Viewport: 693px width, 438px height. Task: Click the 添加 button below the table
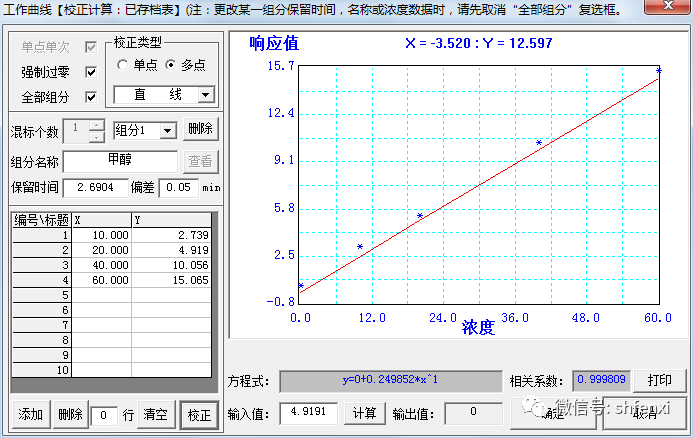pyautogui.click(x=30, y=414)
